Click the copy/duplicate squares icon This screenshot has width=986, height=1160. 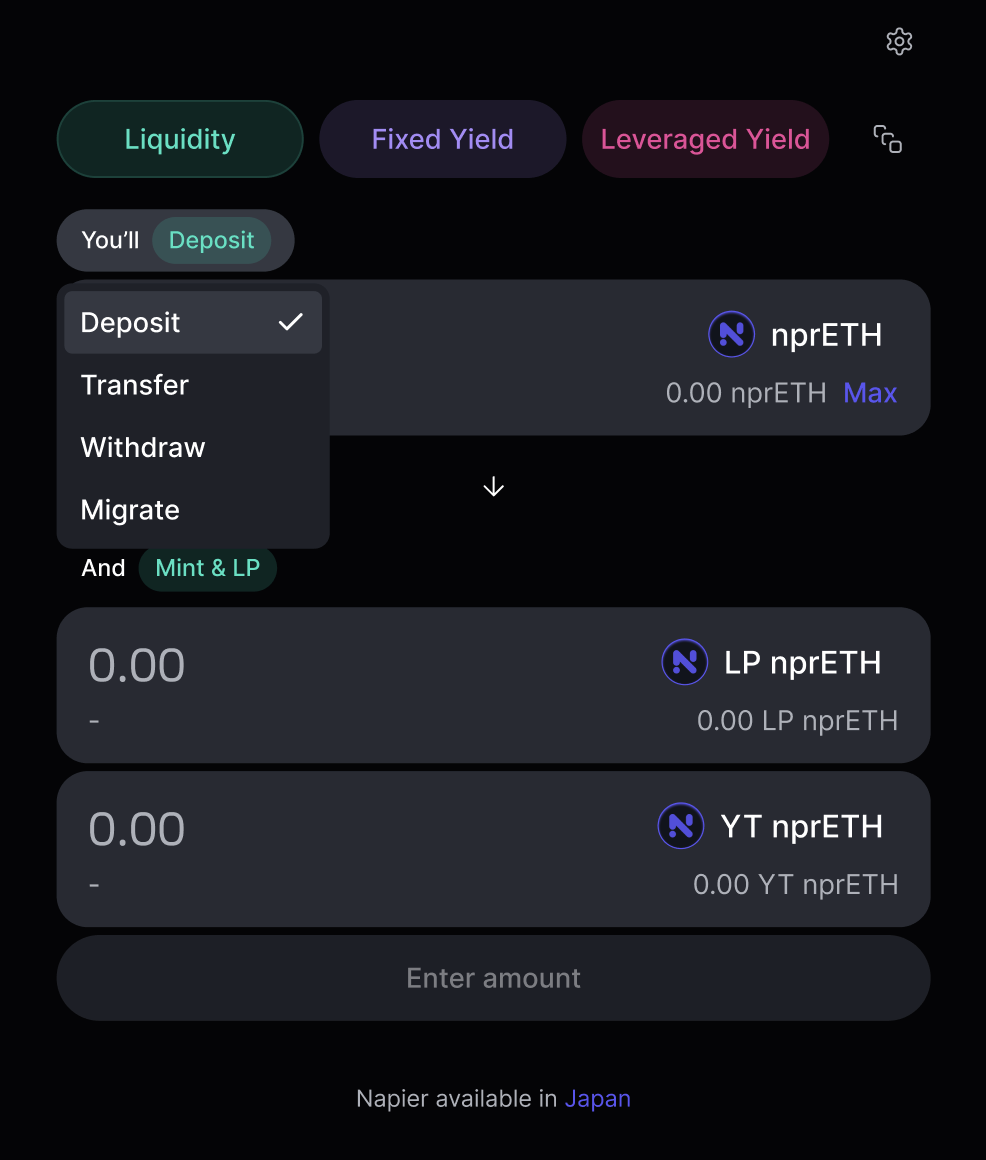(x=888, y=139)
